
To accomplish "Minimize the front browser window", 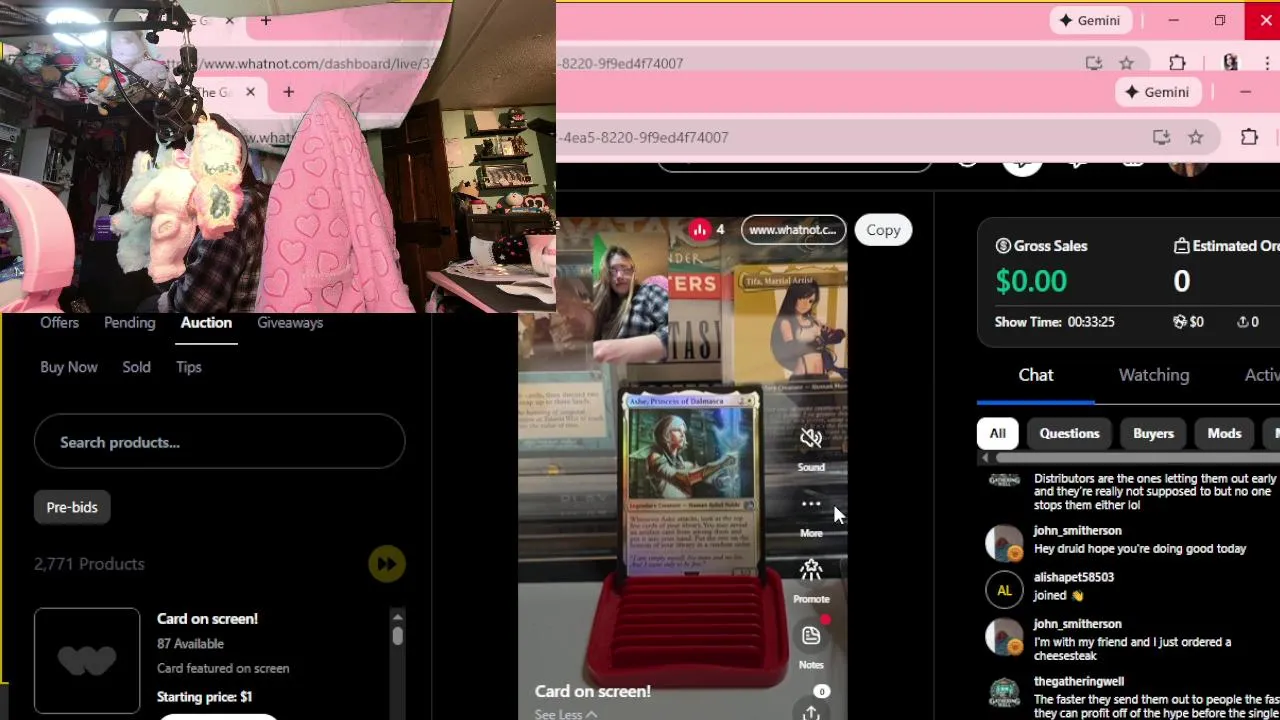I will 1245,92.
